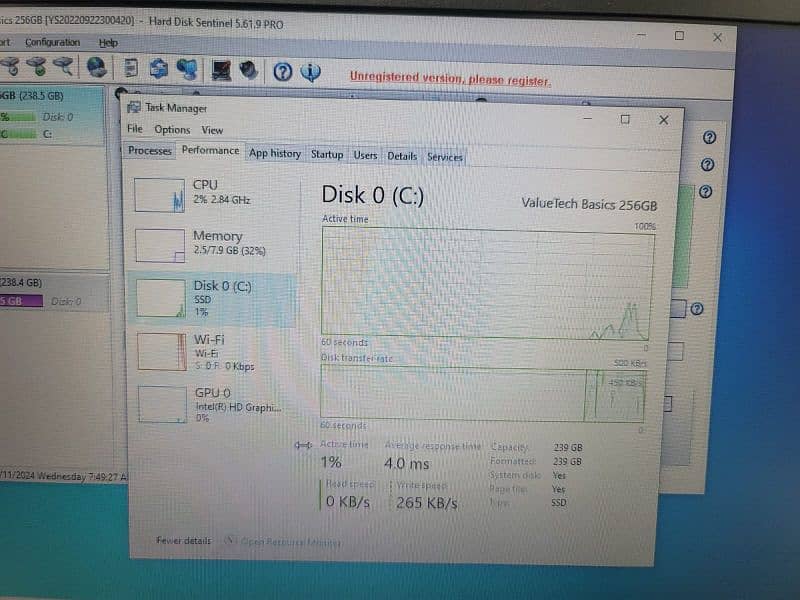Screen dimensions: 800x600
Task: Click the Task Manager title bar icon
Action: coord(135,108)
